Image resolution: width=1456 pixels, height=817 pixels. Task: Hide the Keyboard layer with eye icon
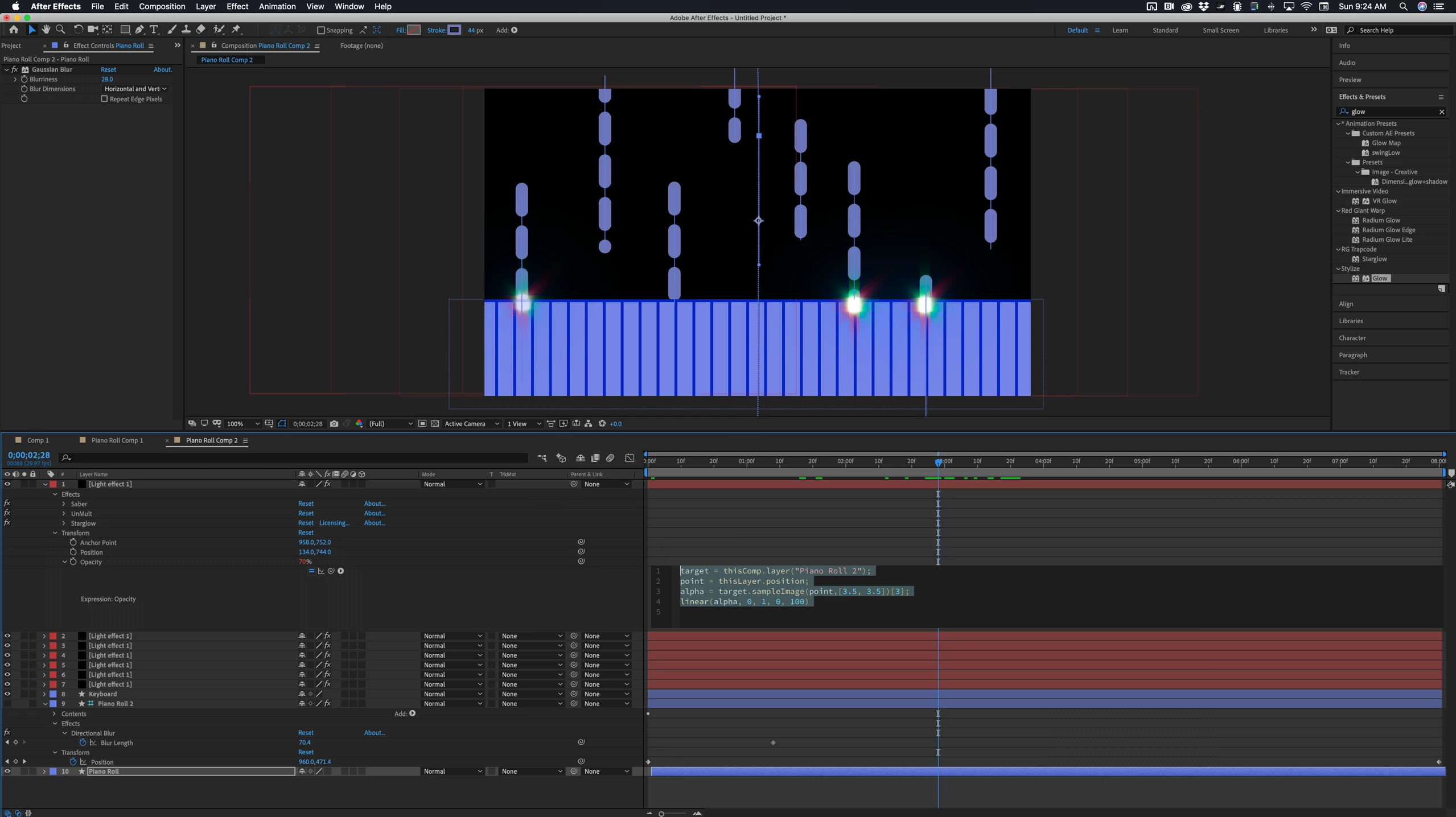pos(7,694)
